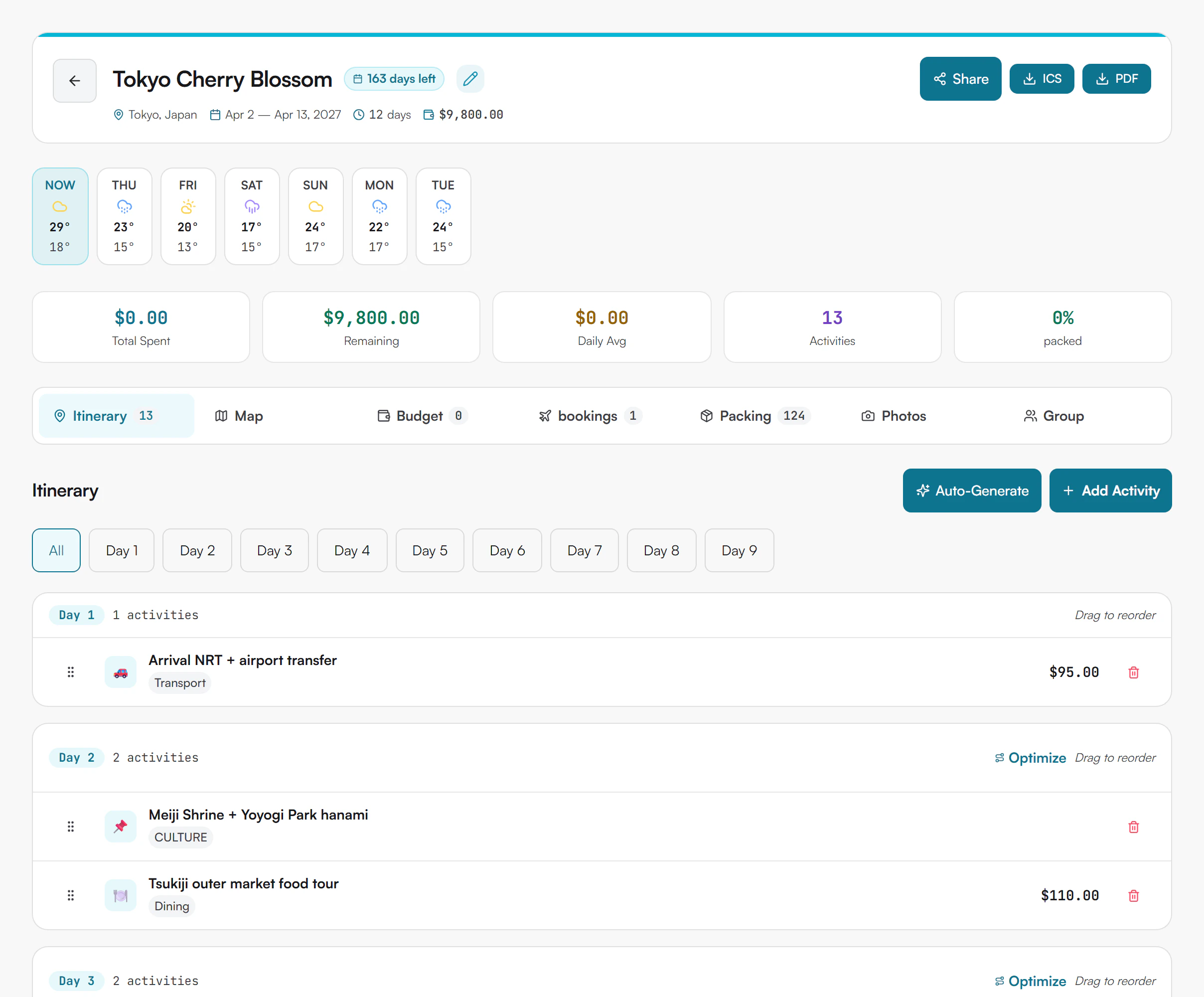This screenshot has width=1204, height=997.
Task: Filter itinerary to Day 9
Action: pyautogui.click(x=740, y=551)
